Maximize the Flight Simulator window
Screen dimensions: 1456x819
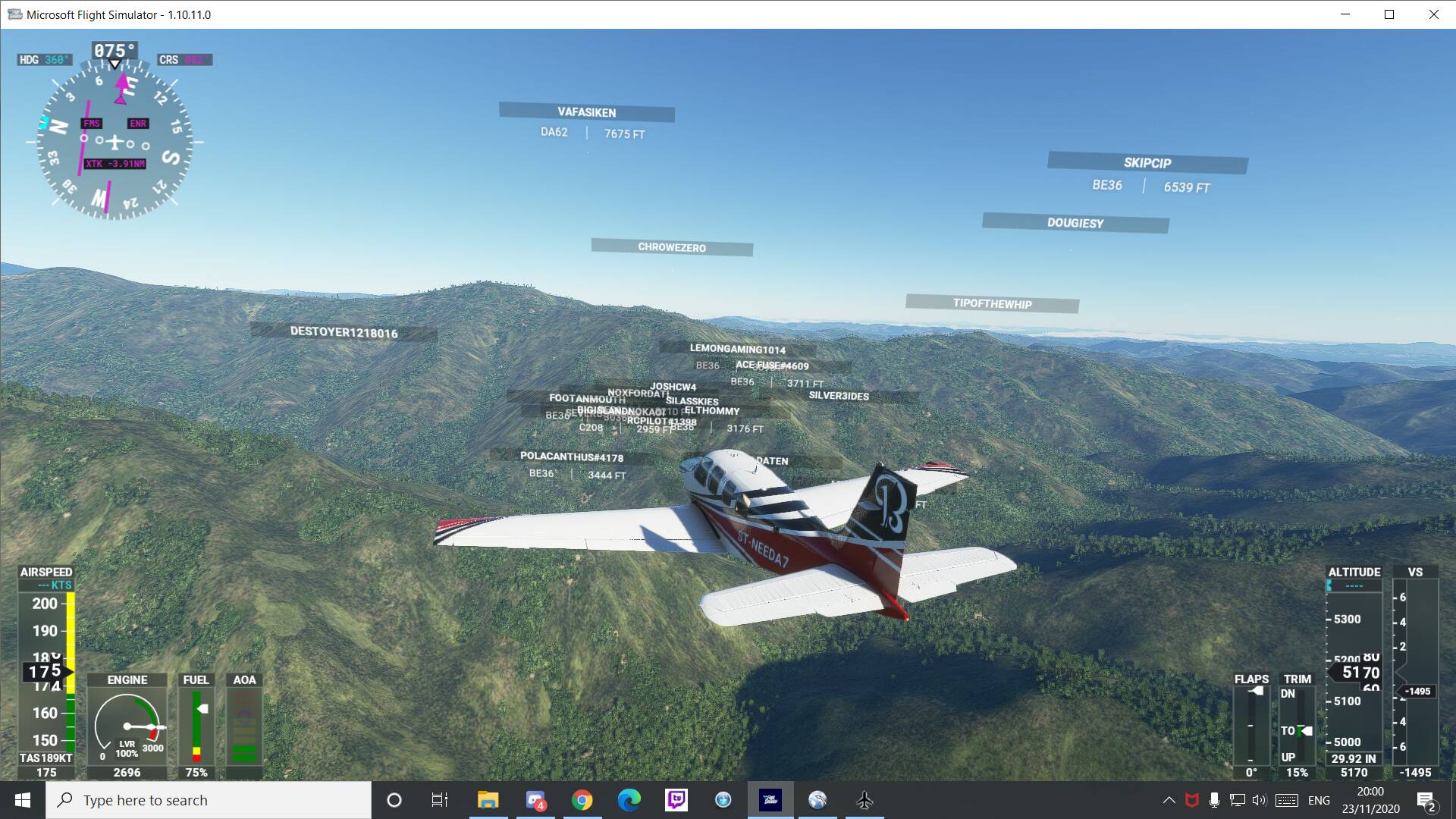click(1389, 14)
